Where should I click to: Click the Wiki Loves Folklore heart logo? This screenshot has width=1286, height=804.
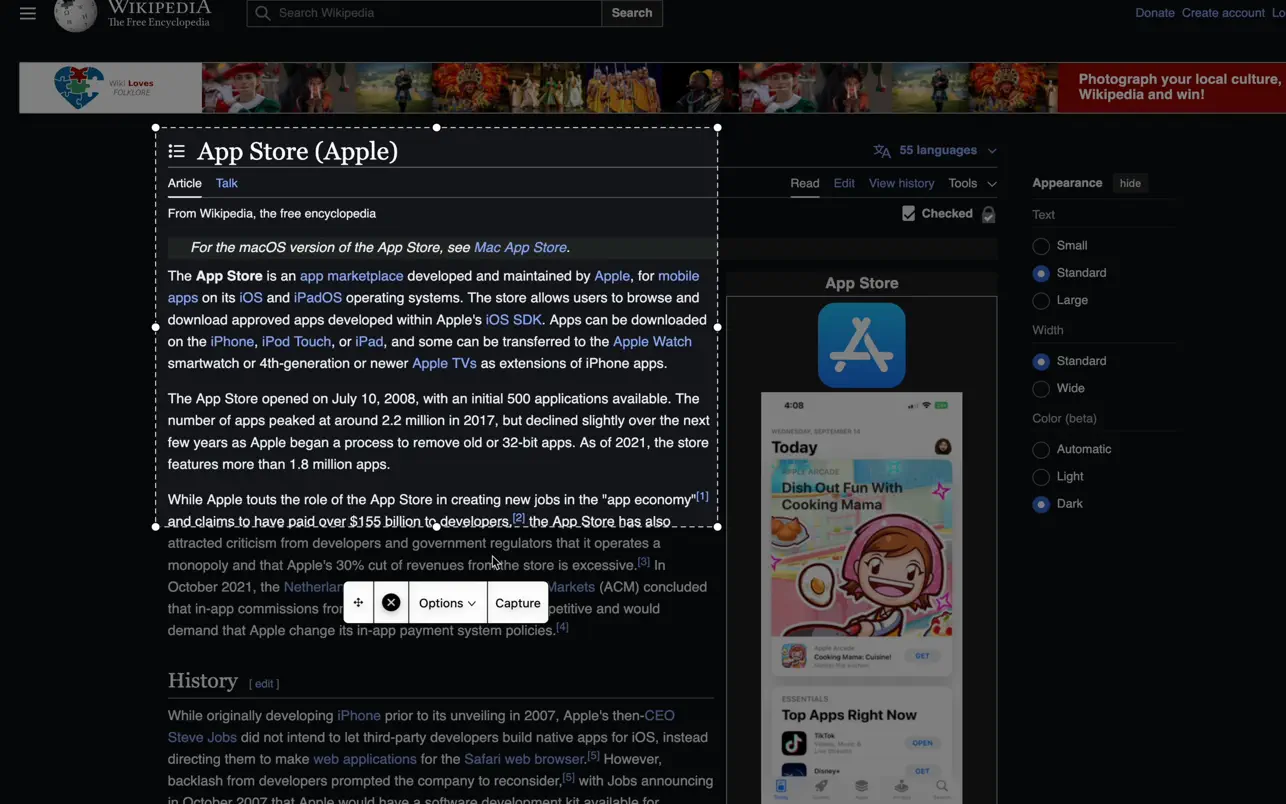tap(79, 87)
